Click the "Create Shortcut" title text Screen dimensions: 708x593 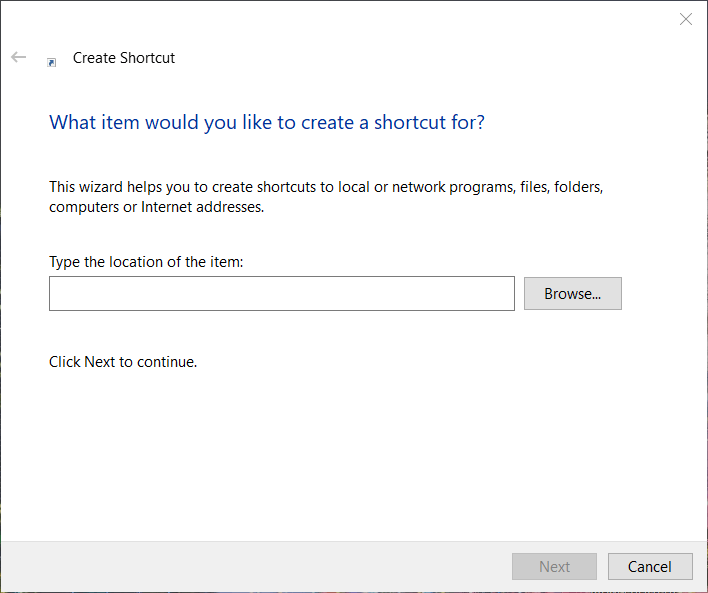124,58
